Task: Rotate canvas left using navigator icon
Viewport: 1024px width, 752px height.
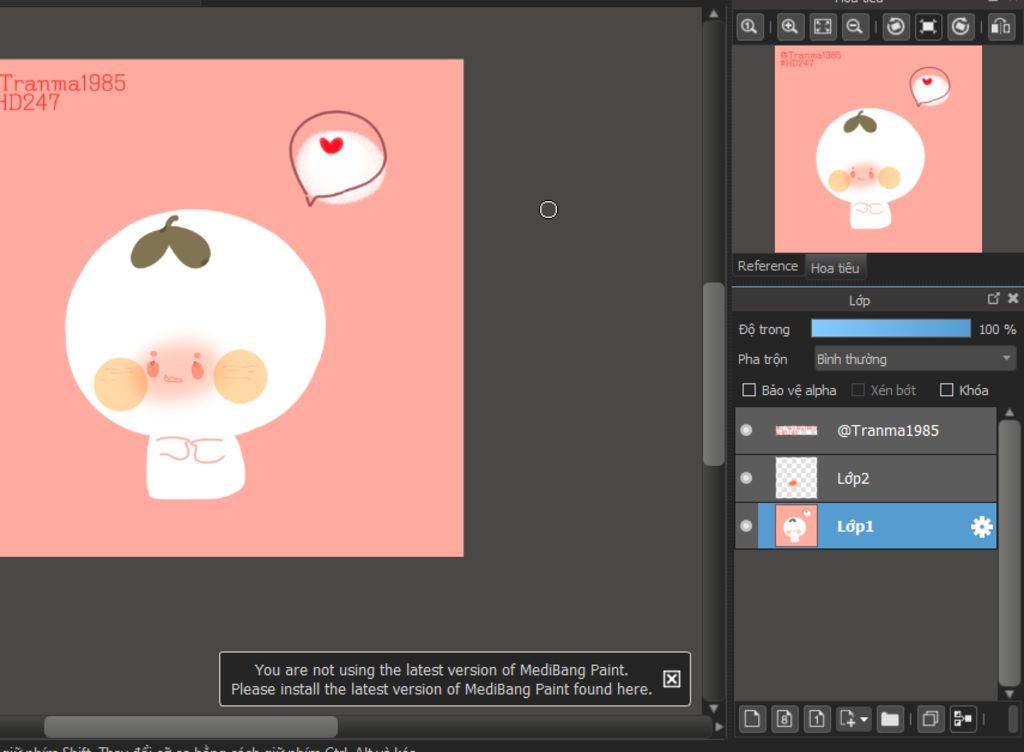Action: (896, 27)
